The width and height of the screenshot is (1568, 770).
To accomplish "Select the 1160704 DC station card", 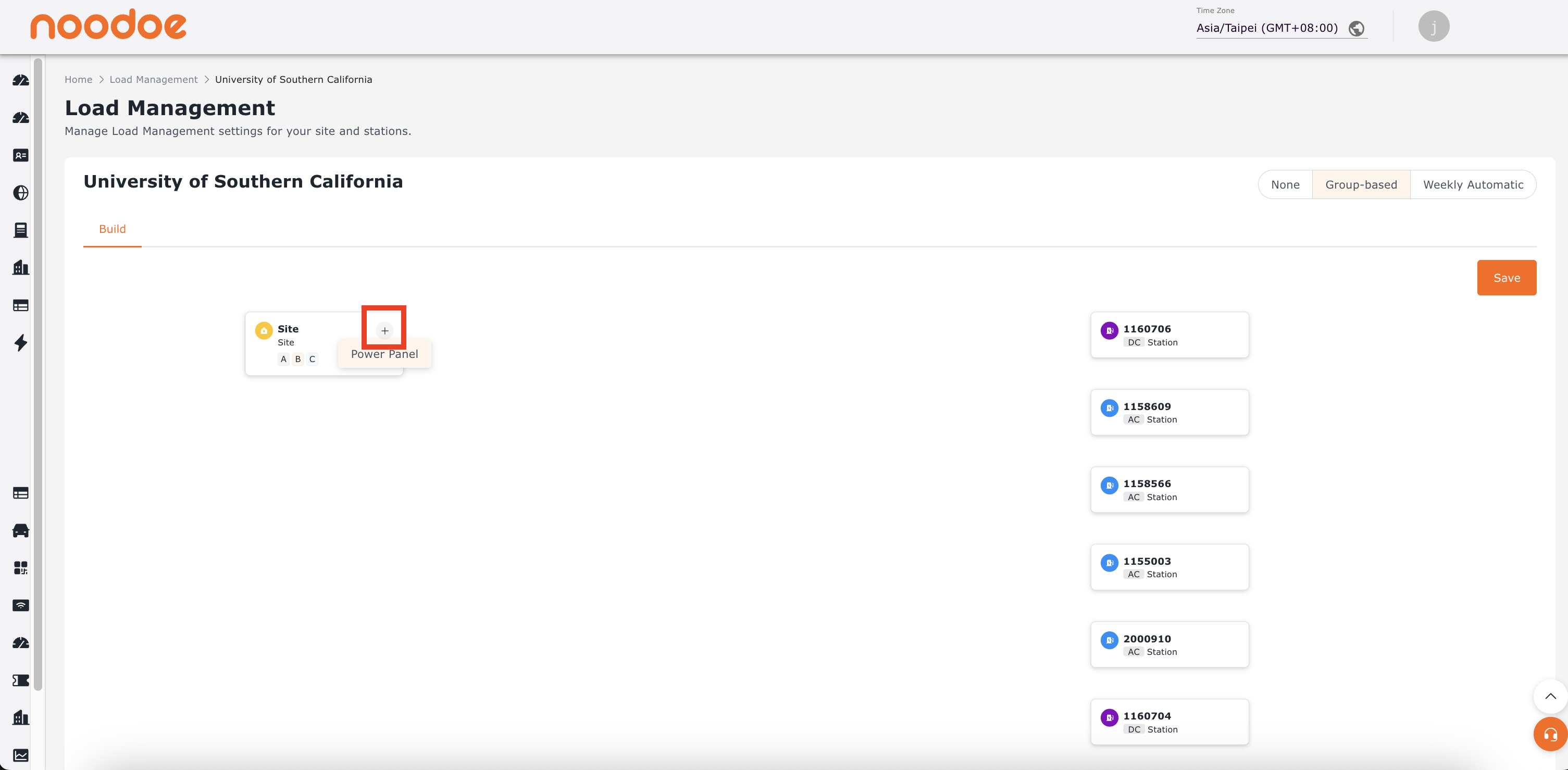I will tap(1169, 722).
